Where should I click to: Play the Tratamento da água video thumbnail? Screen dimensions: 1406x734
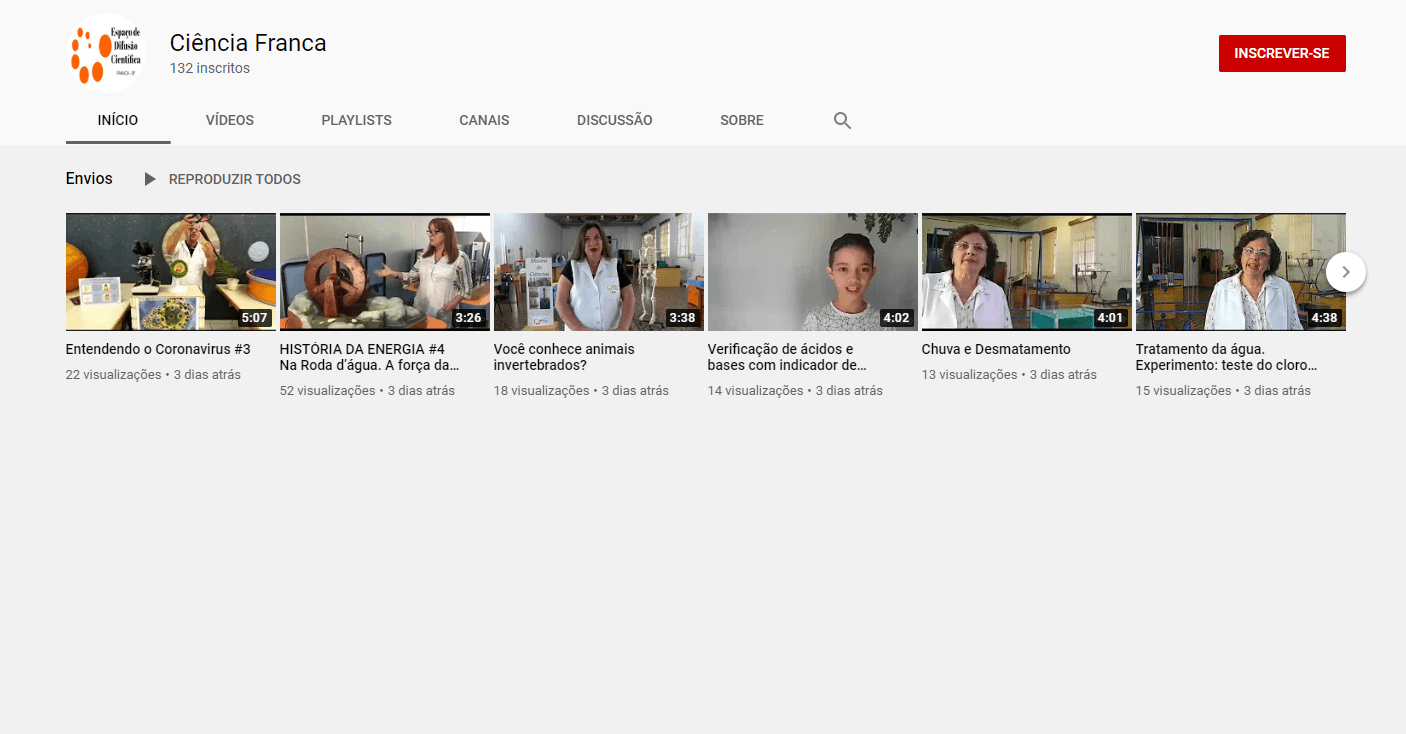tap(1240, 271)
